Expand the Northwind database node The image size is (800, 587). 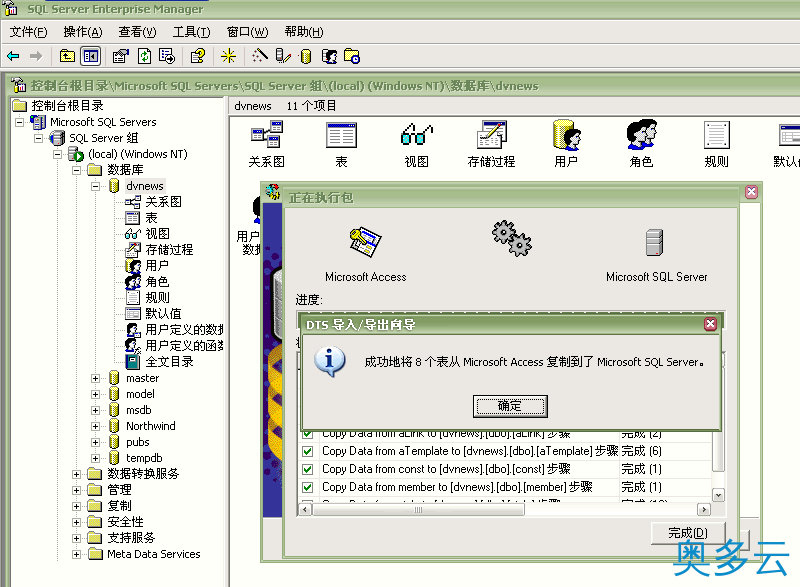tap(95, 426)
